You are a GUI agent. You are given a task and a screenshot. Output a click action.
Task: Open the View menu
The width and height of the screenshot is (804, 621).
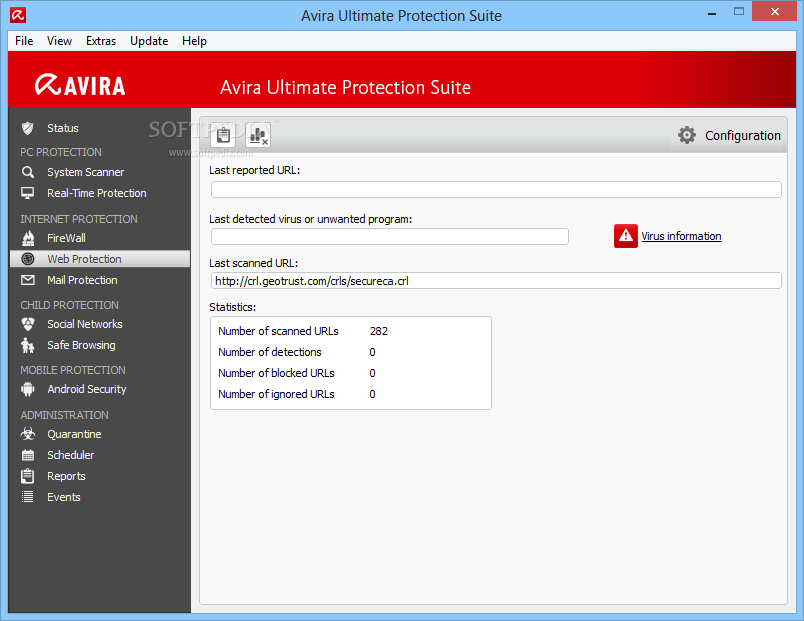[59, 41]
